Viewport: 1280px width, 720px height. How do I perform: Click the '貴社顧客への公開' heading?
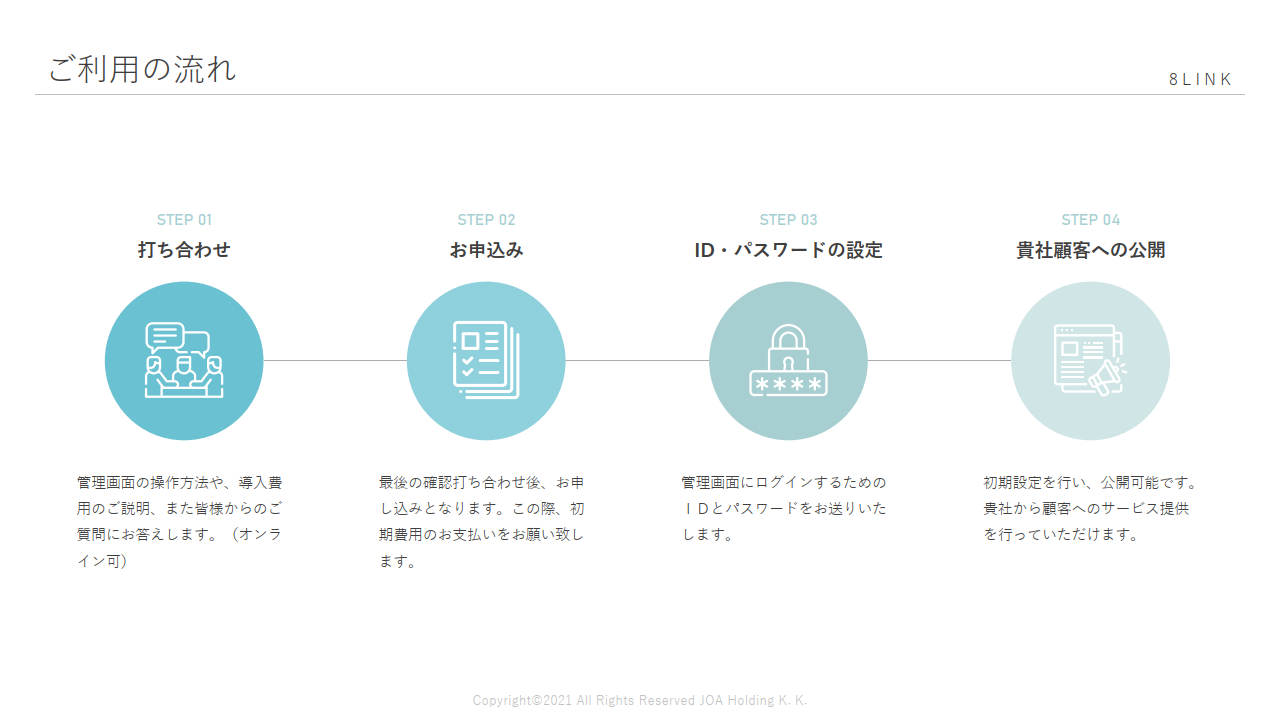[x=1090, y=250]
